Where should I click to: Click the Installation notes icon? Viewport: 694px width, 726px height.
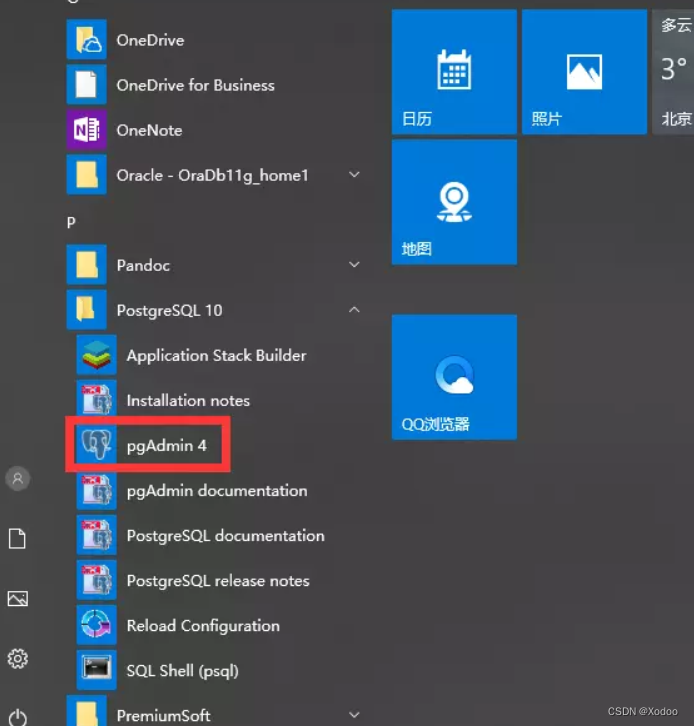(96, 400)
